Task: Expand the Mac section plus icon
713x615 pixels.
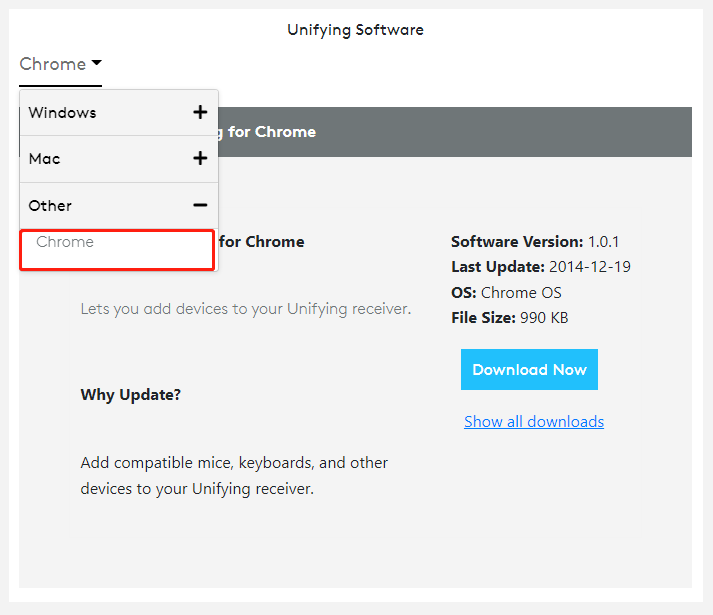Action: tap(200, 158)
